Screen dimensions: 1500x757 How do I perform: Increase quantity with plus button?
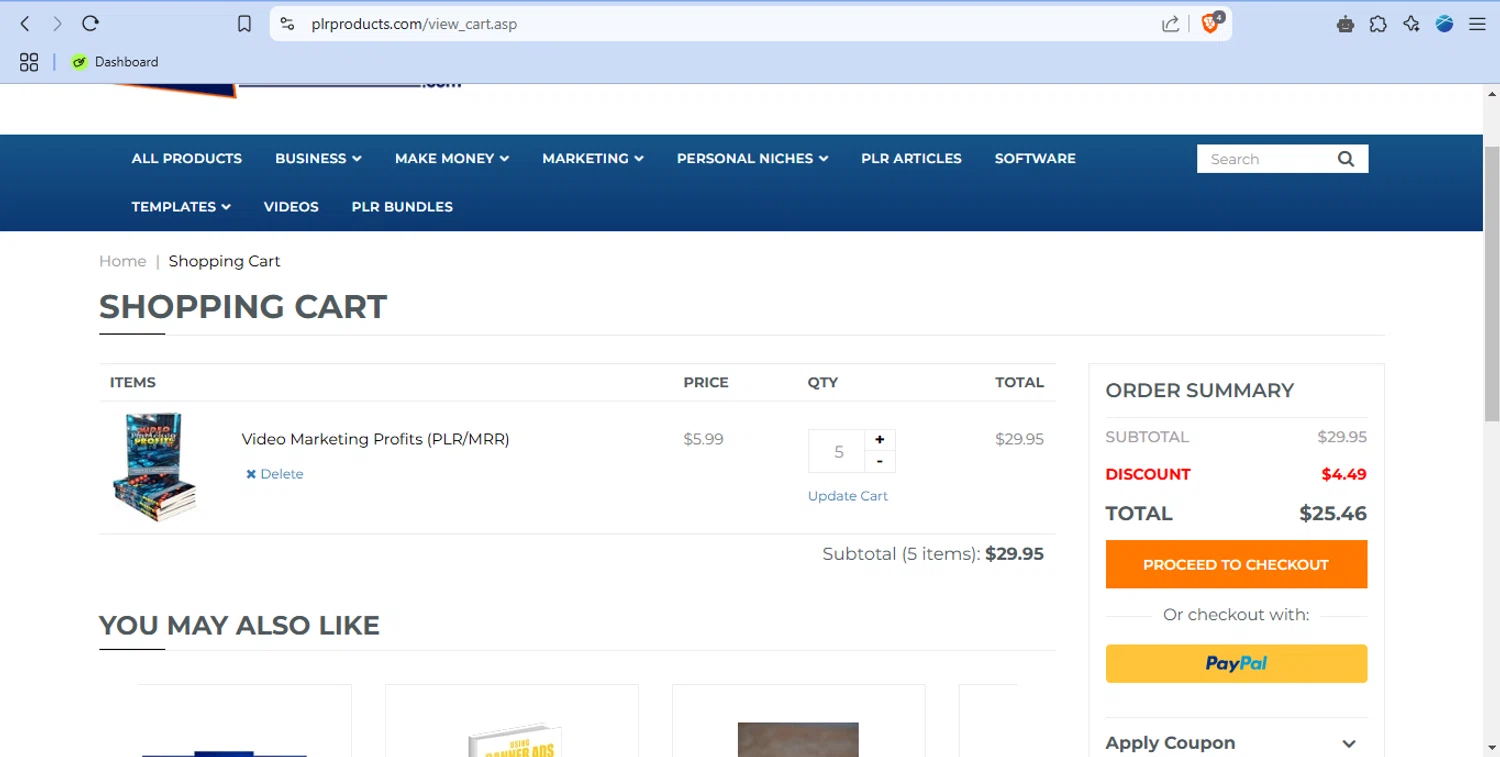[x=880, y=440]
